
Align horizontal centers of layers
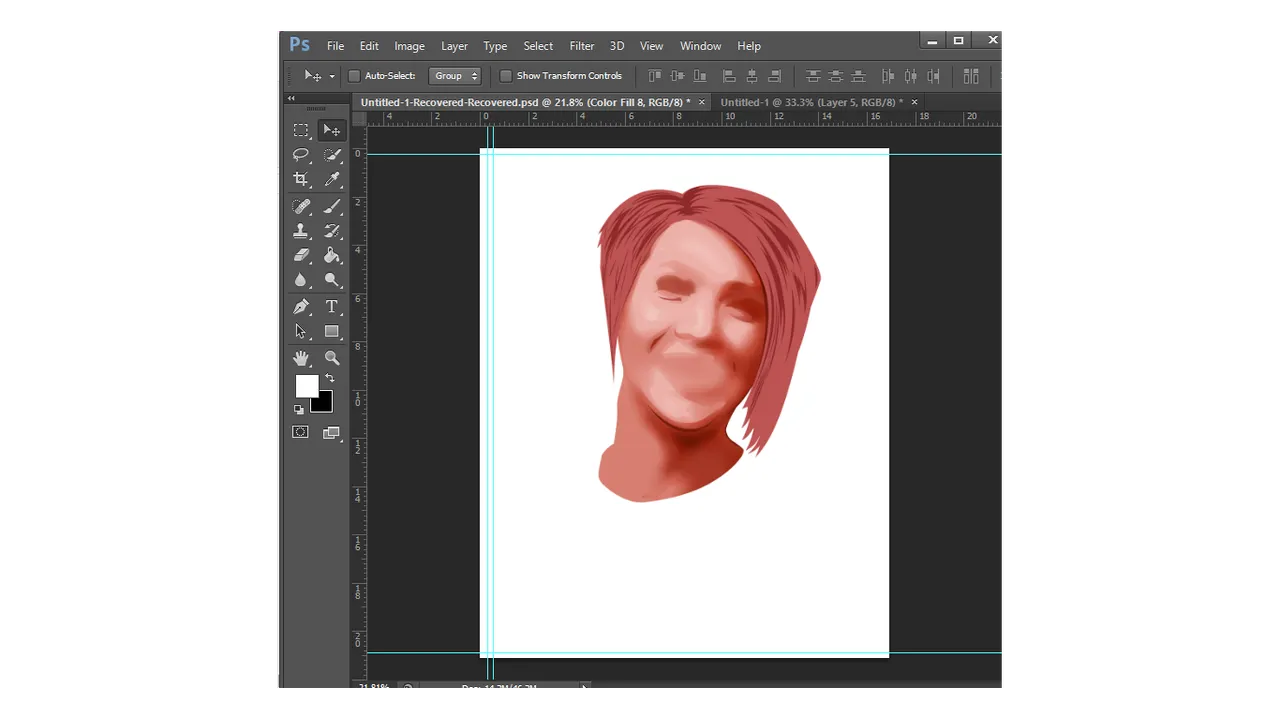(x=752, y=76)
